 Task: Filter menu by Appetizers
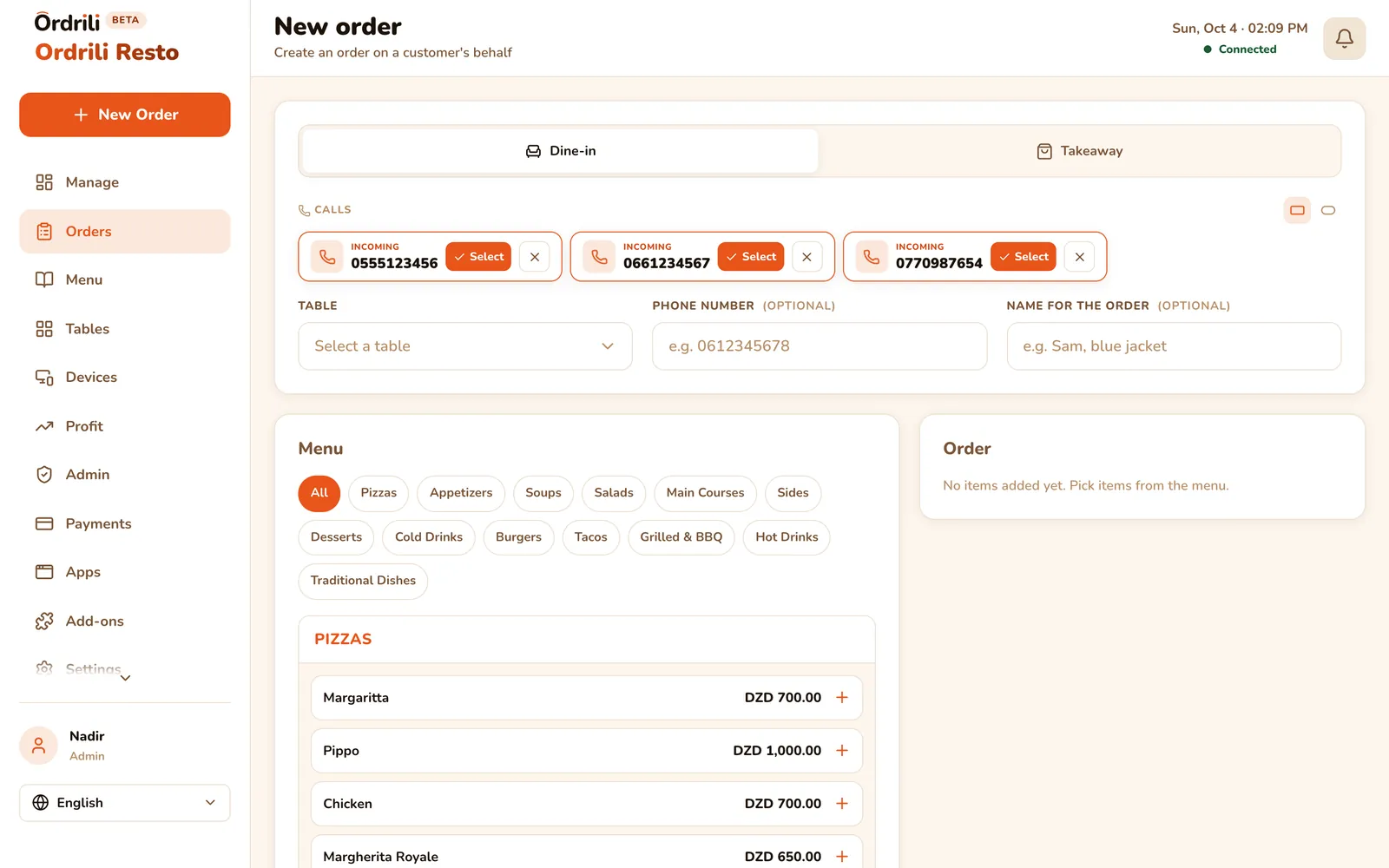[461, 493]
